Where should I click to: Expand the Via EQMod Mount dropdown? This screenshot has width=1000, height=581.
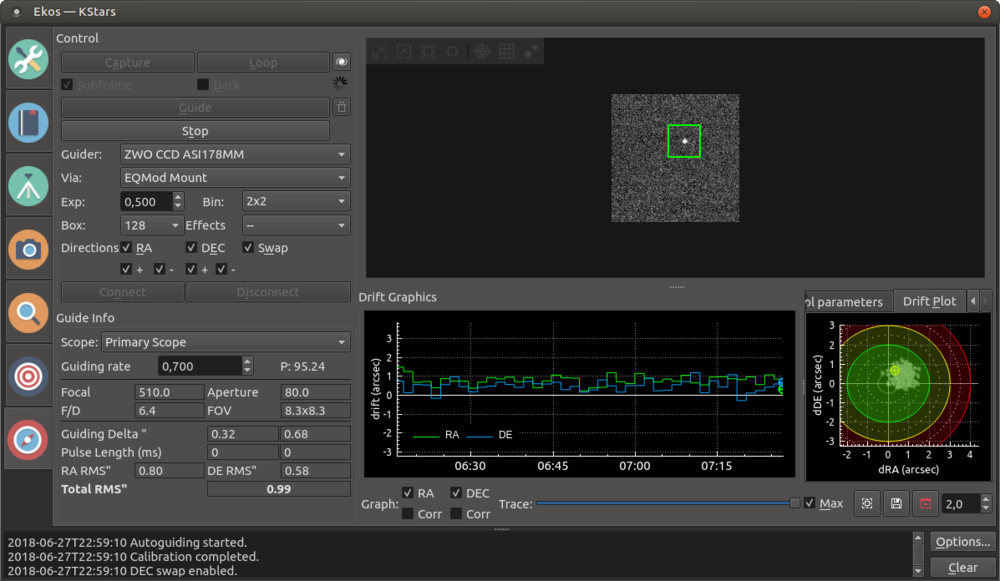[x=235, y=178]
